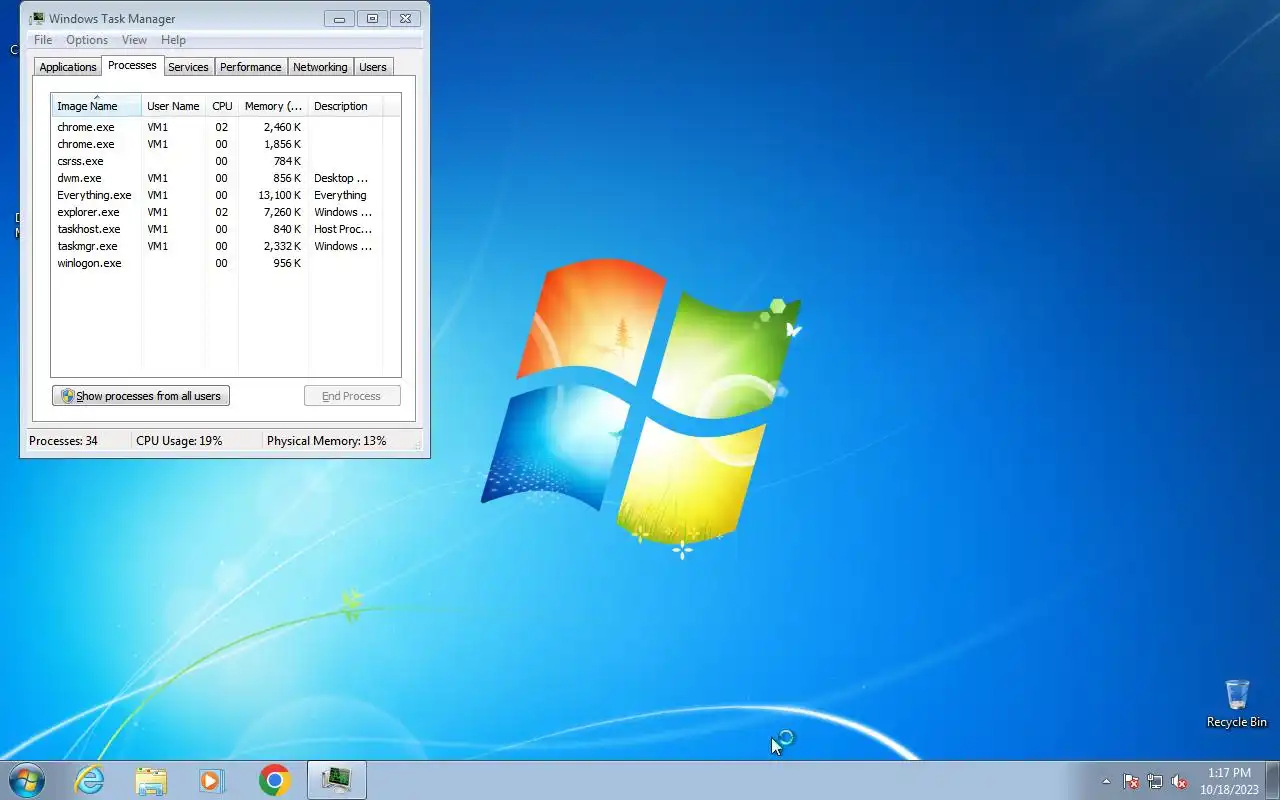
Task: Open the Help menu
Action: coord(173,40)
